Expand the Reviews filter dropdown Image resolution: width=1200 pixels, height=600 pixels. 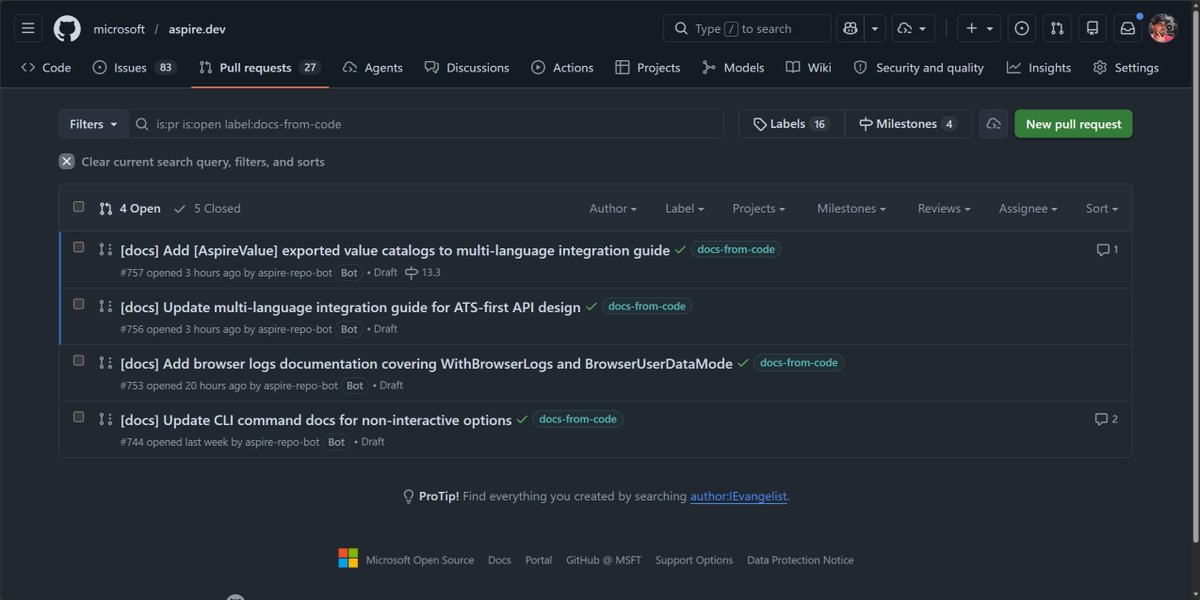[945, 208]
